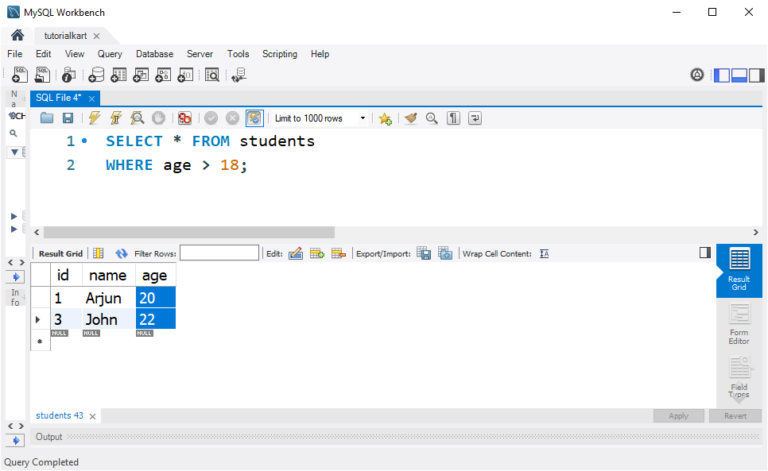This screenshot has width=768, height=471.
Task: Toggle right sidebar visibility
Action: pyautogui.click(x=756, y=75)
